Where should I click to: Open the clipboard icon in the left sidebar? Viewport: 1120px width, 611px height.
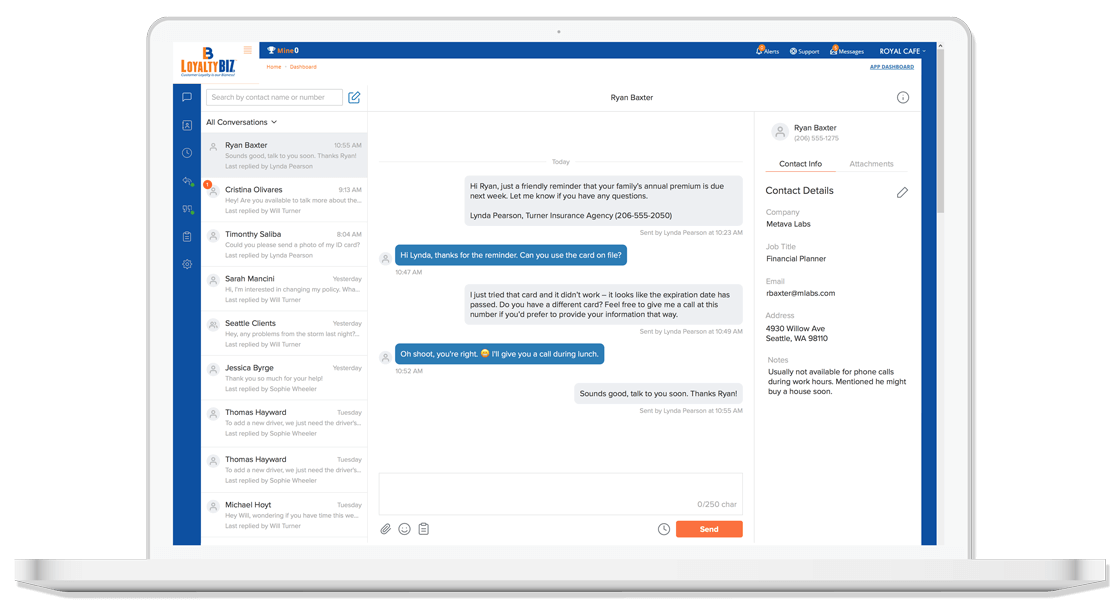187,237
